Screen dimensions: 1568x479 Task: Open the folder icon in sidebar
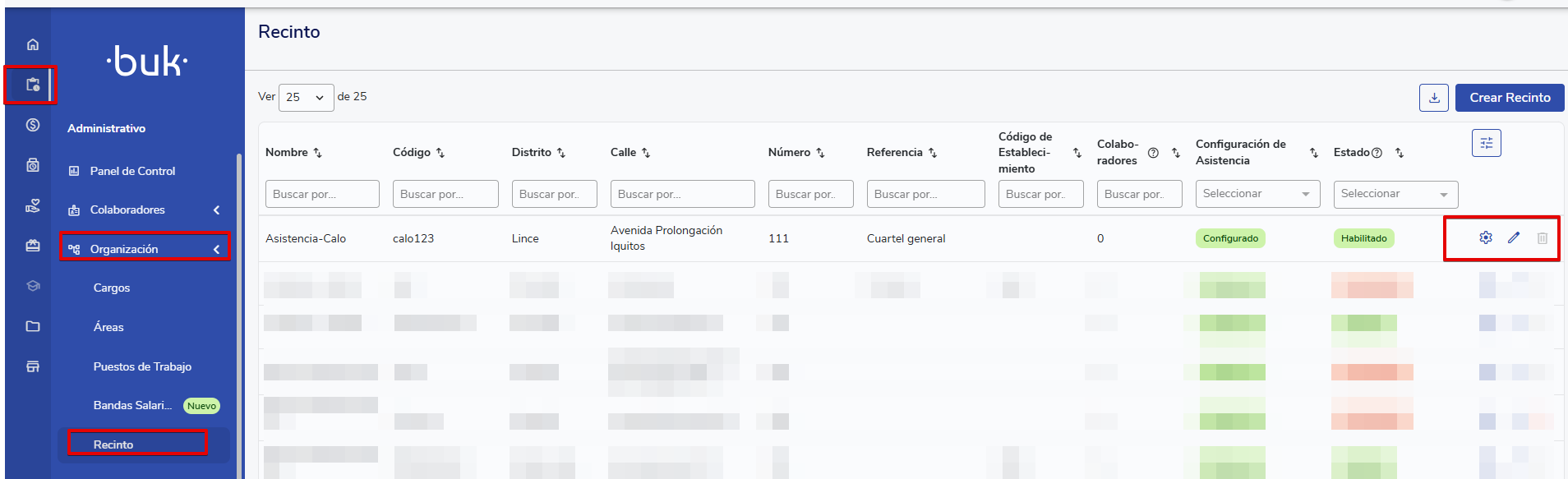(33, 326)
